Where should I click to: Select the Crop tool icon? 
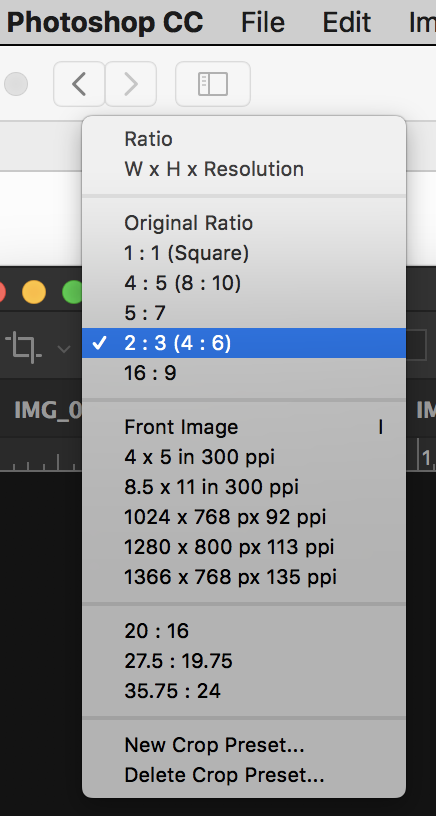[x=23, y=348]
